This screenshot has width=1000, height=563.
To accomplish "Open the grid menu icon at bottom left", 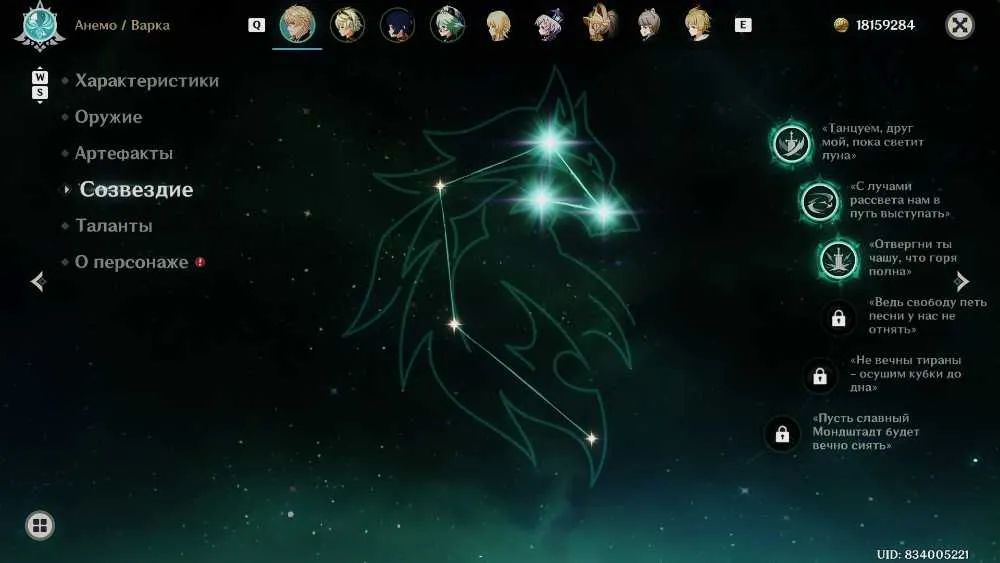I will pos(40,525).
